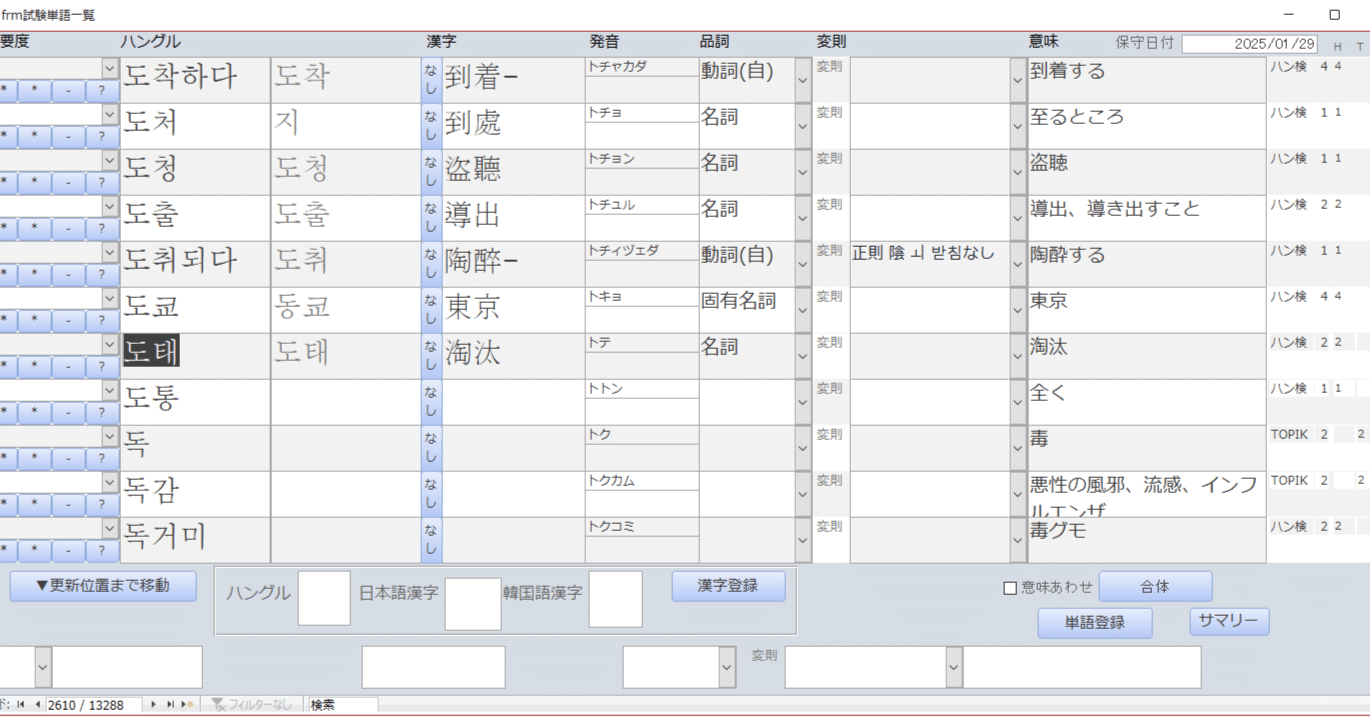Click the minus button in the 도태 row
Viewport: 1370px width, 717px height.
point(68,367)
